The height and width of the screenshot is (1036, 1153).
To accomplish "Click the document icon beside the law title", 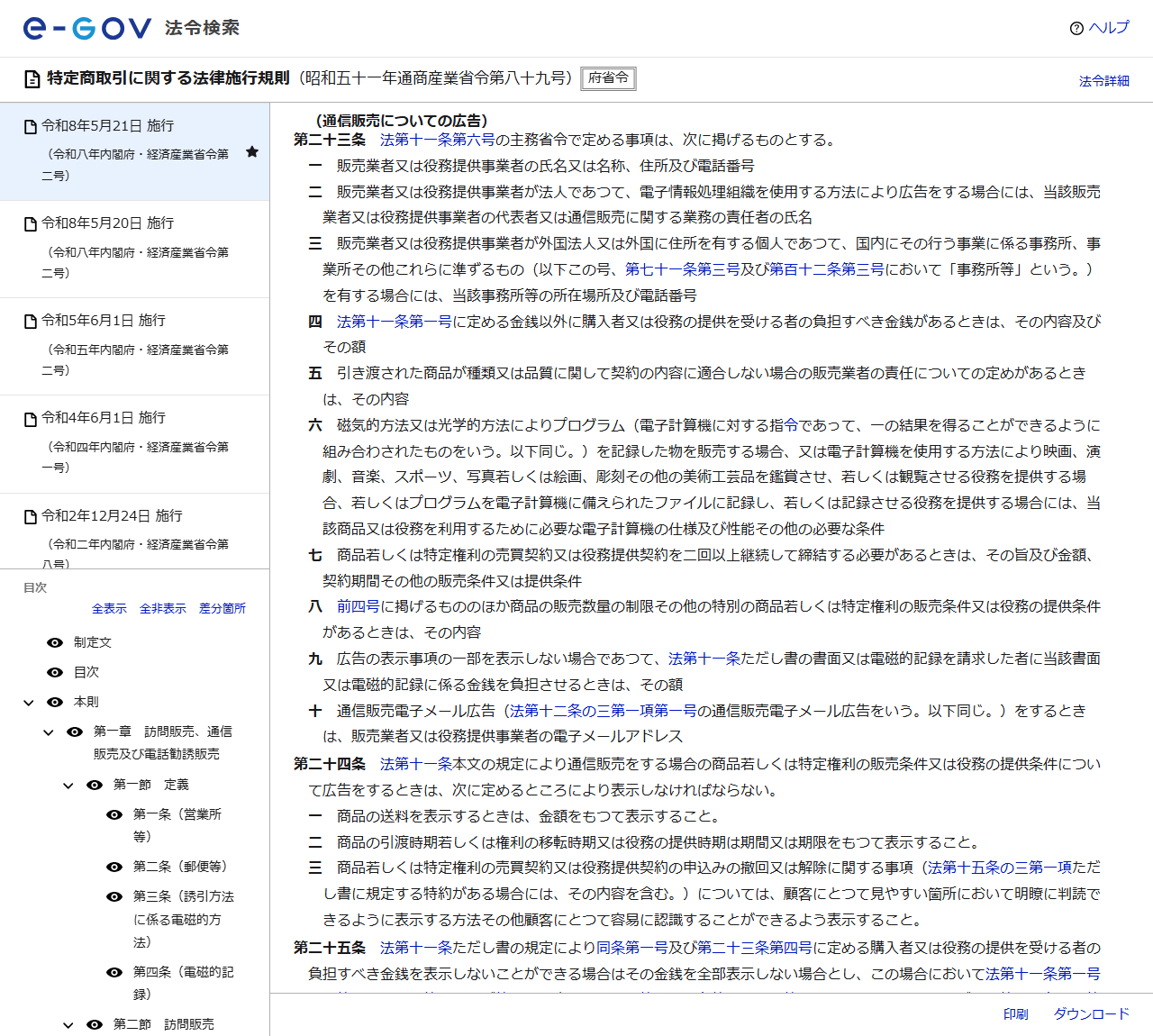I will coord(32,79).
